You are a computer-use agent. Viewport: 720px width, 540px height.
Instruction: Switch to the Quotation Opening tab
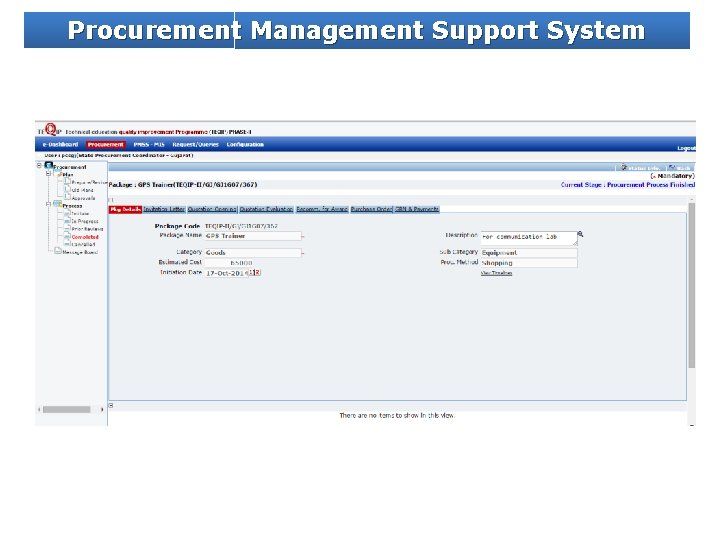pyautogui.click(x=212, y=209)
